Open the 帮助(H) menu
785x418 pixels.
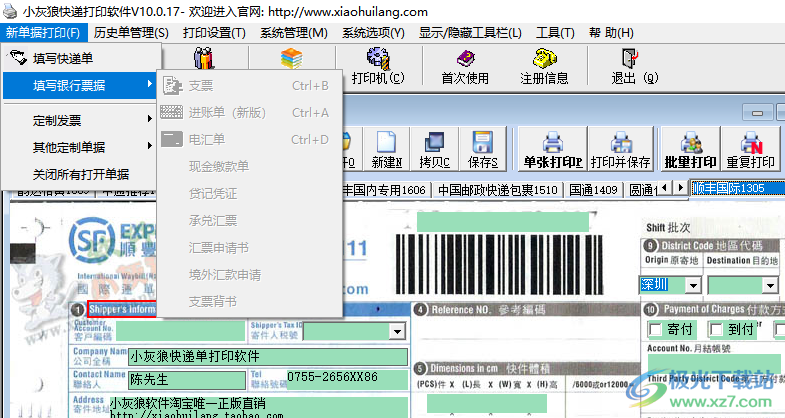click(611, 33)
